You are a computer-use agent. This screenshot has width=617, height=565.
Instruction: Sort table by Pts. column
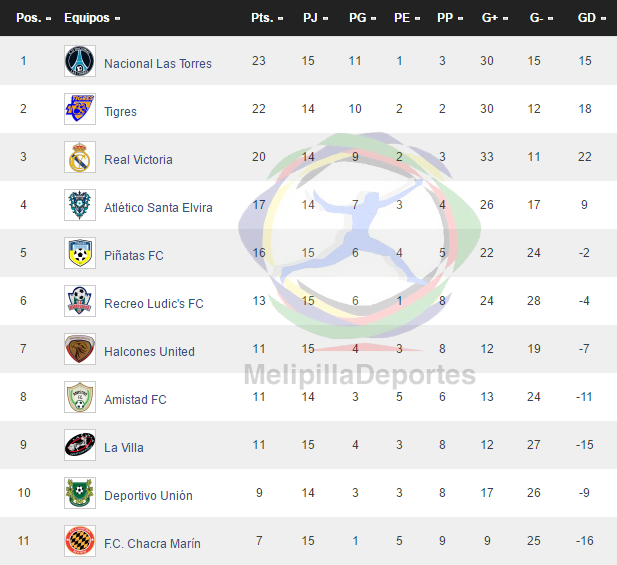tap(267, 18)
